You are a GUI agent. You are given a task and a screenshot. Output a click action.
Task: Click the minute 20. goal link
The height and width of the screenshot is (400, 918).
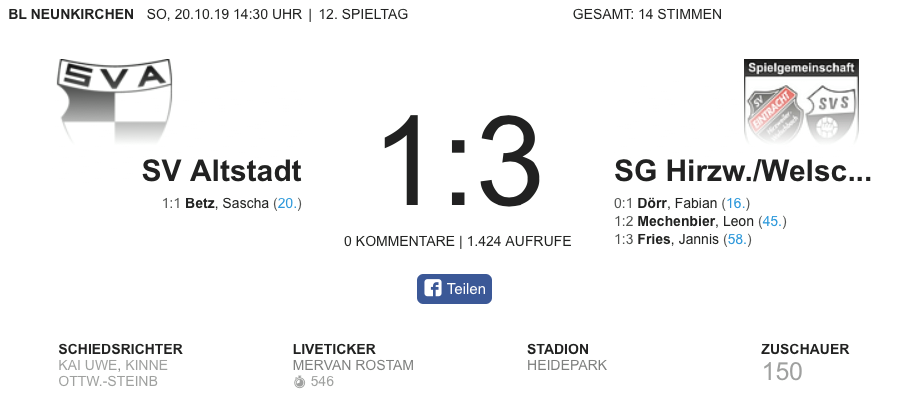[287, 203]
